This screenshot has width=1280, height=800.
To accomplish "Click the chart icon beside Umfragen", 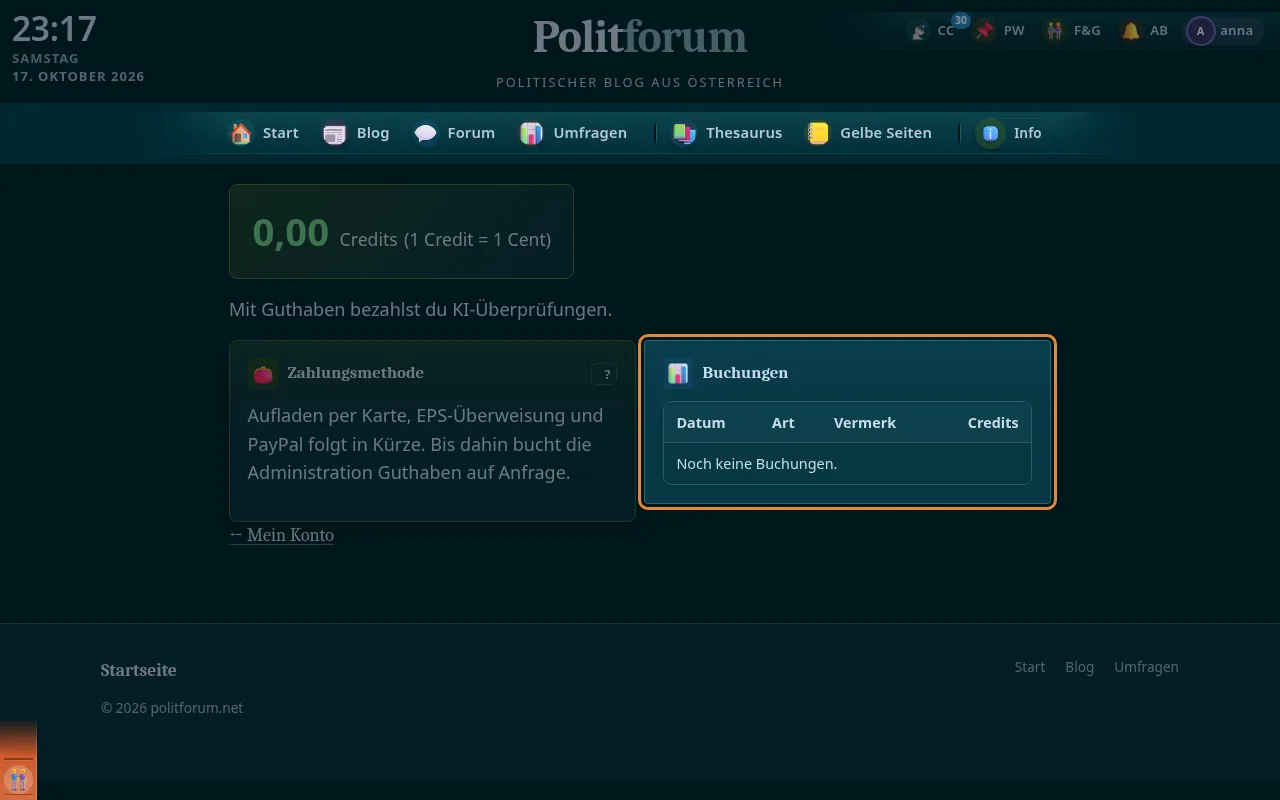I will coord(532,133).
